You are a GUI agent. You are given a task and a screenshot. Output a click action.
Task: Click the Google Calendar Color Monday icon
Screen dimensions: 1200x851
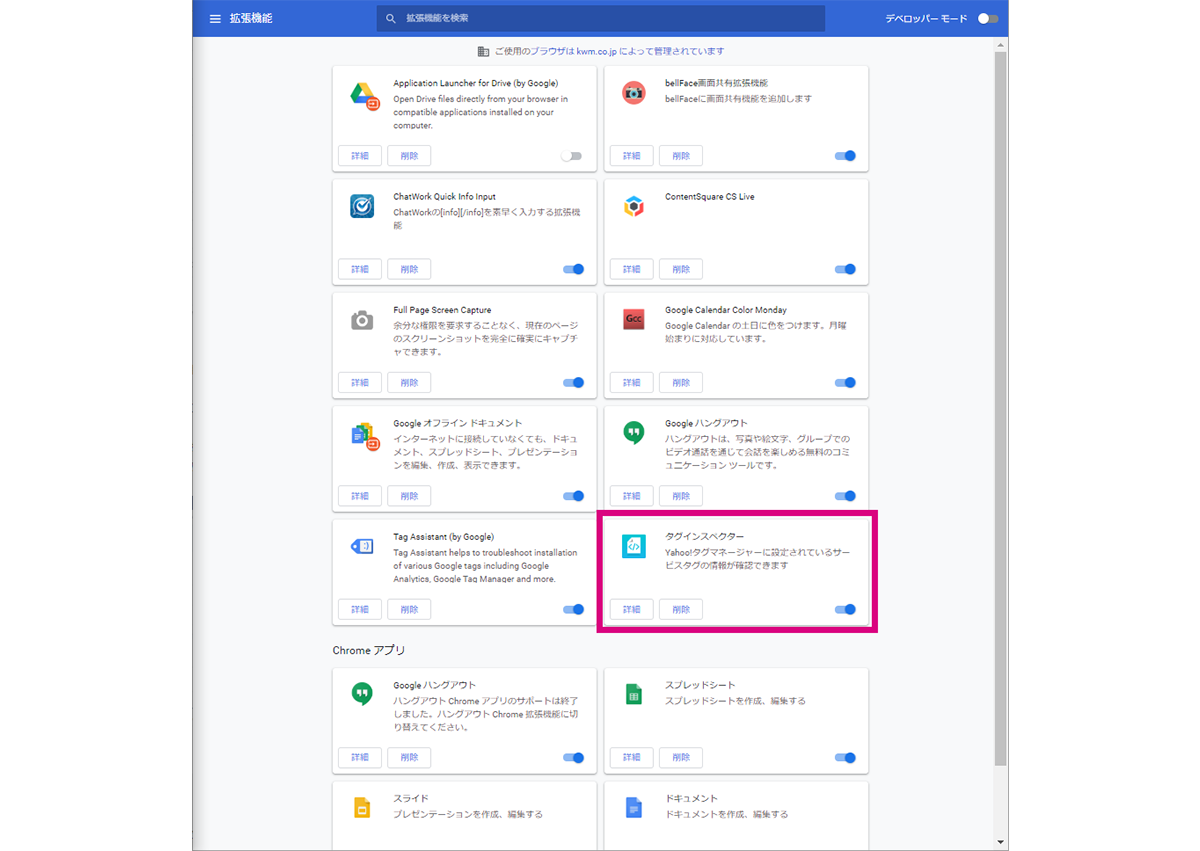(x=634, y=320)
